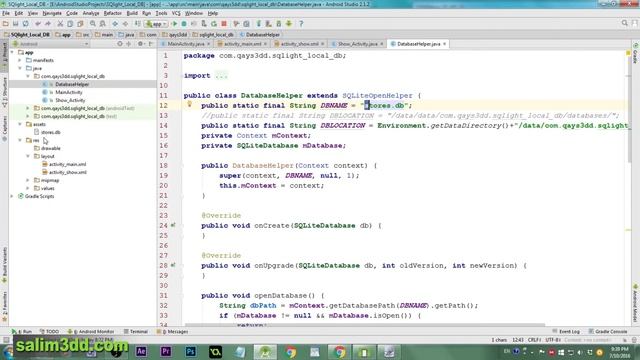
Task: Close the DatabaseHelper.java tab
Action: click(444, 44)
